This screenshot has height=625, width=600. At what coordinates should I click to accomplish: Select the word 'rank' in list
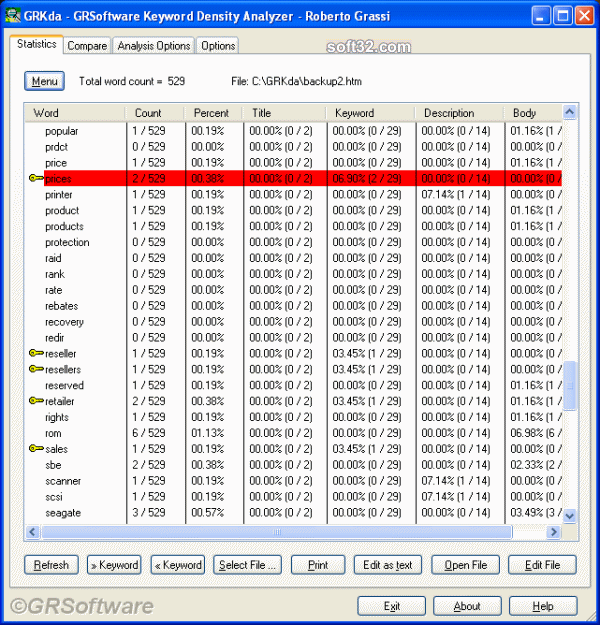click(55, 274)
